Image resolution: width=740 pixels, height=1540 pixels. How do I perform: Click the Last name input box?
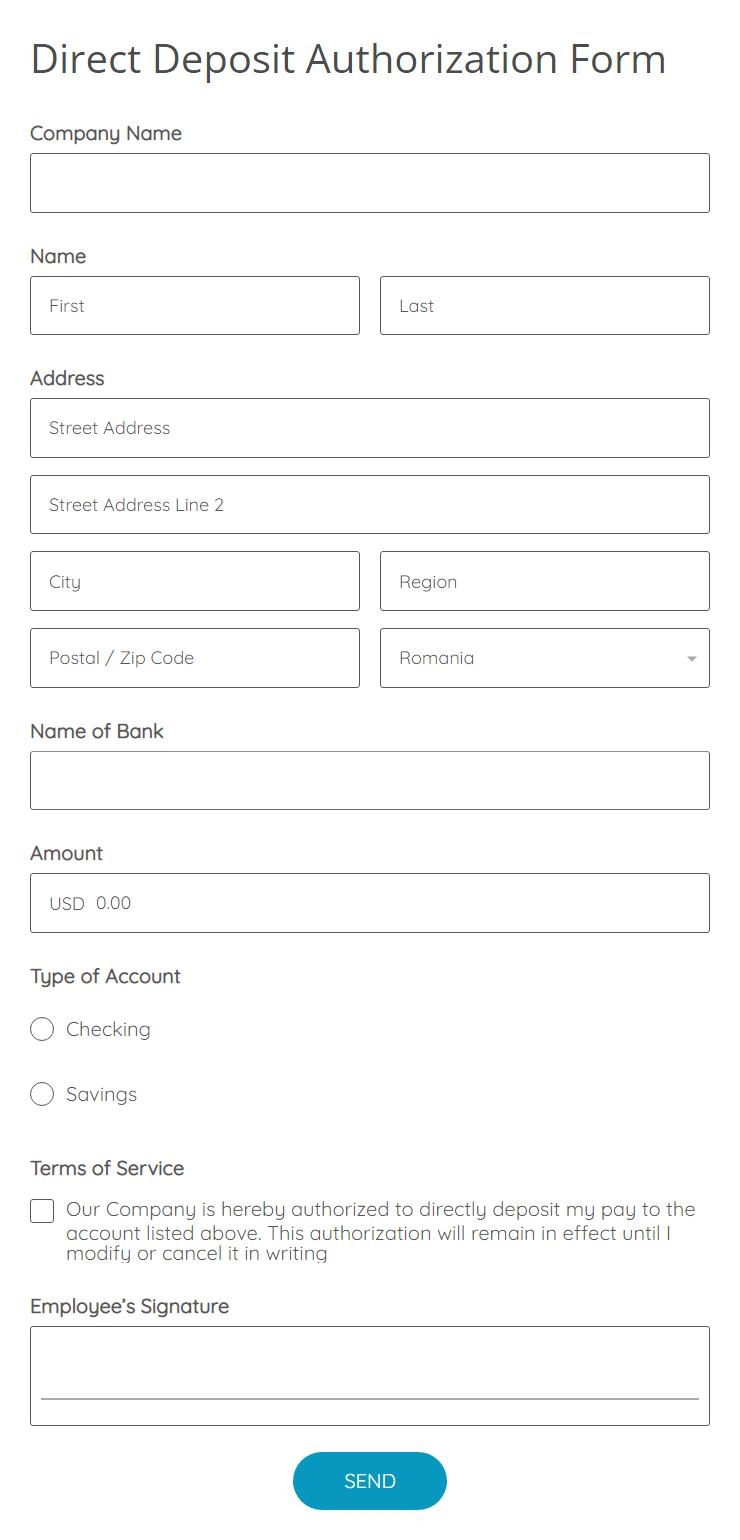pyautogui.click(x=545, y=305)
